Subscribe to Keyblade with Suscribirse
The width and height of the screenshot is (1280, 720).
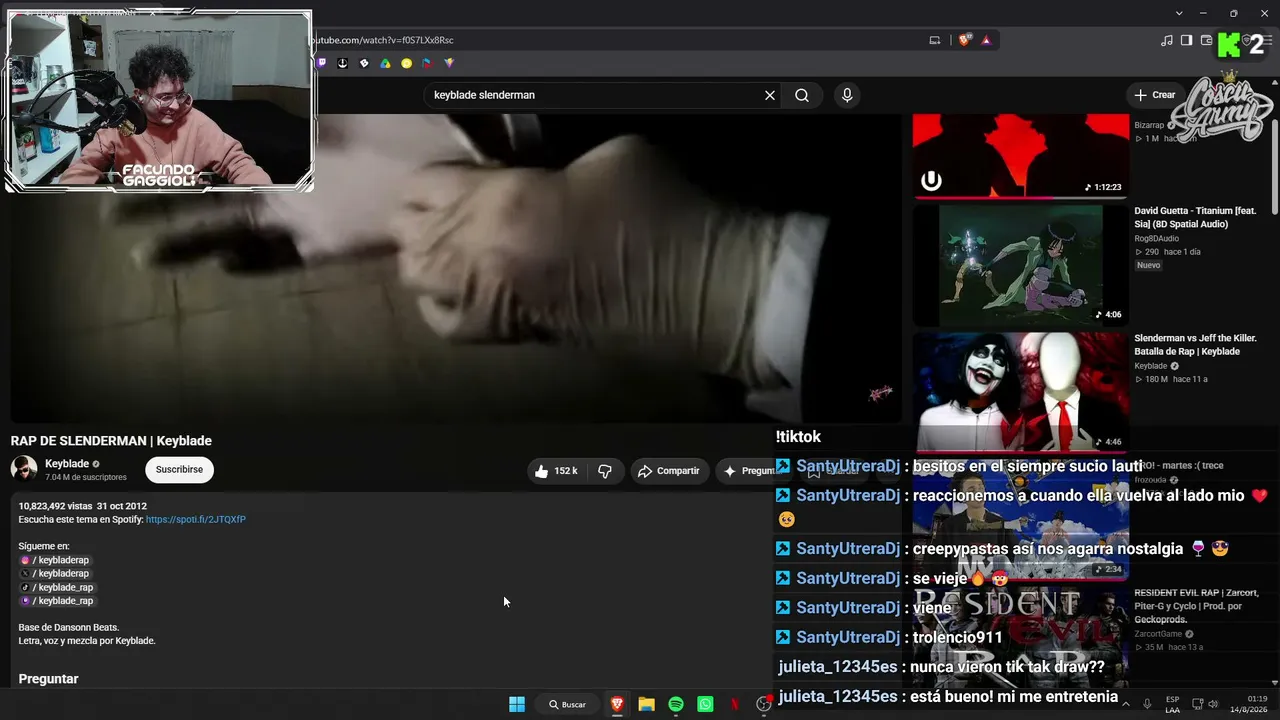click(x=179, y=469)
